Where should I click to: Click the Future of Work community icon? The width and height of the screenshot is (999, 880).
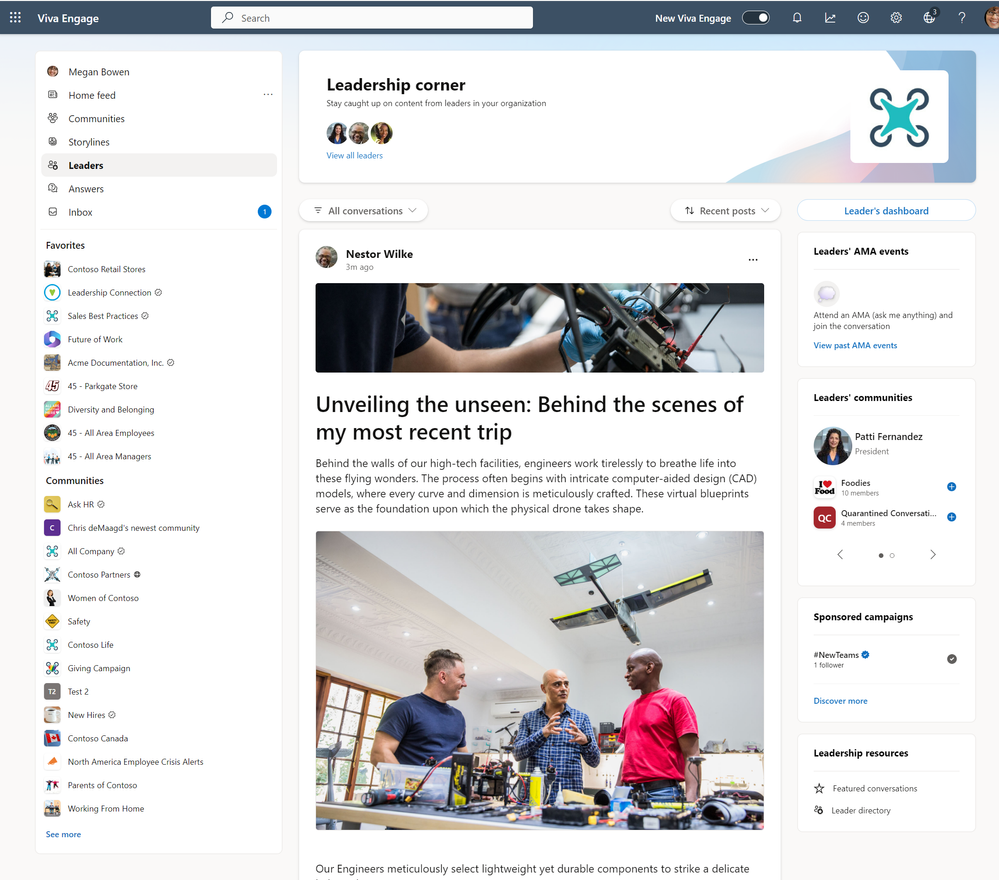click(x=52, y=339)
